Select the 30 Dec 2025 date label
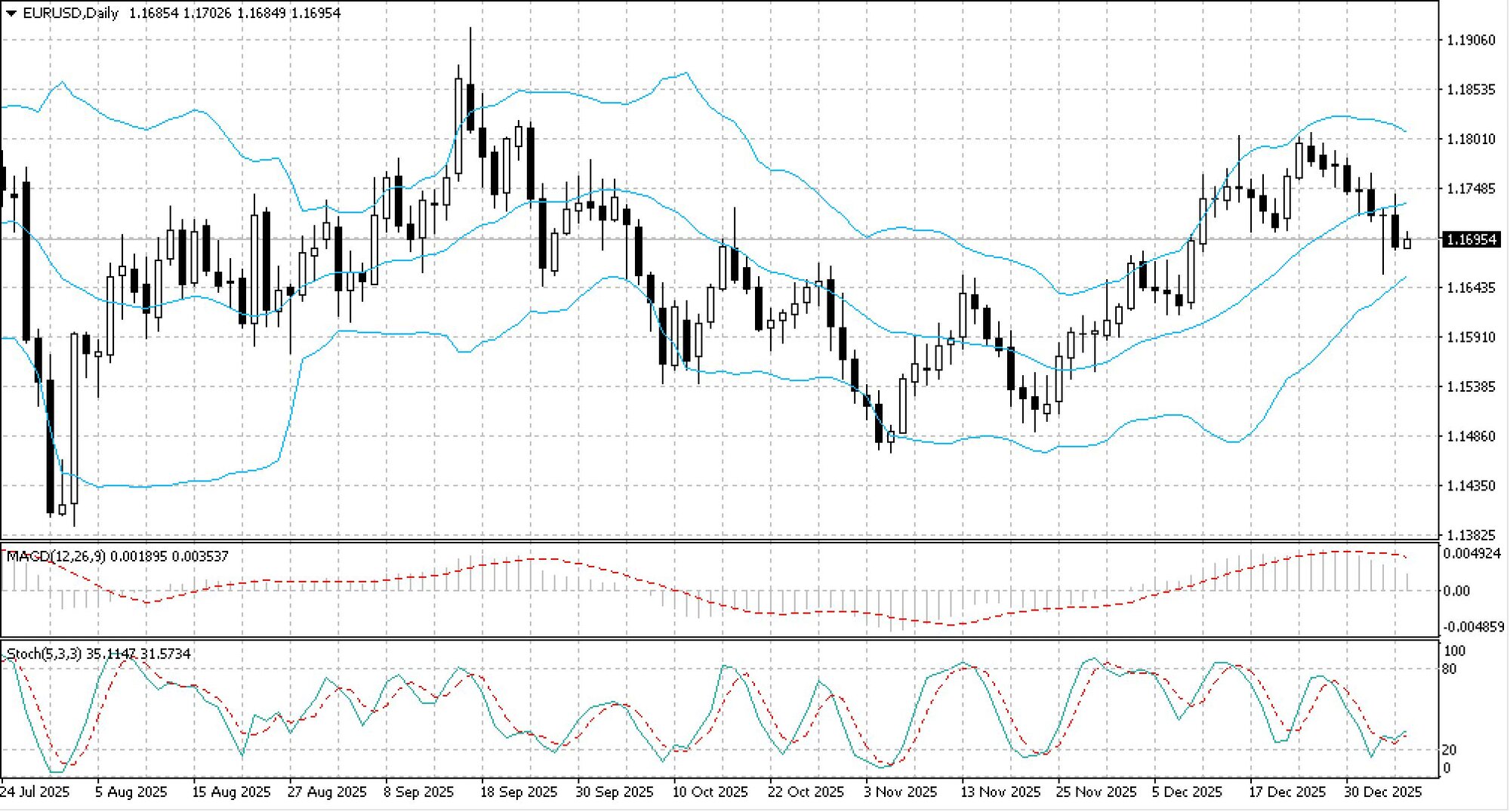The image size is (1510, 812). (1382, 792)
